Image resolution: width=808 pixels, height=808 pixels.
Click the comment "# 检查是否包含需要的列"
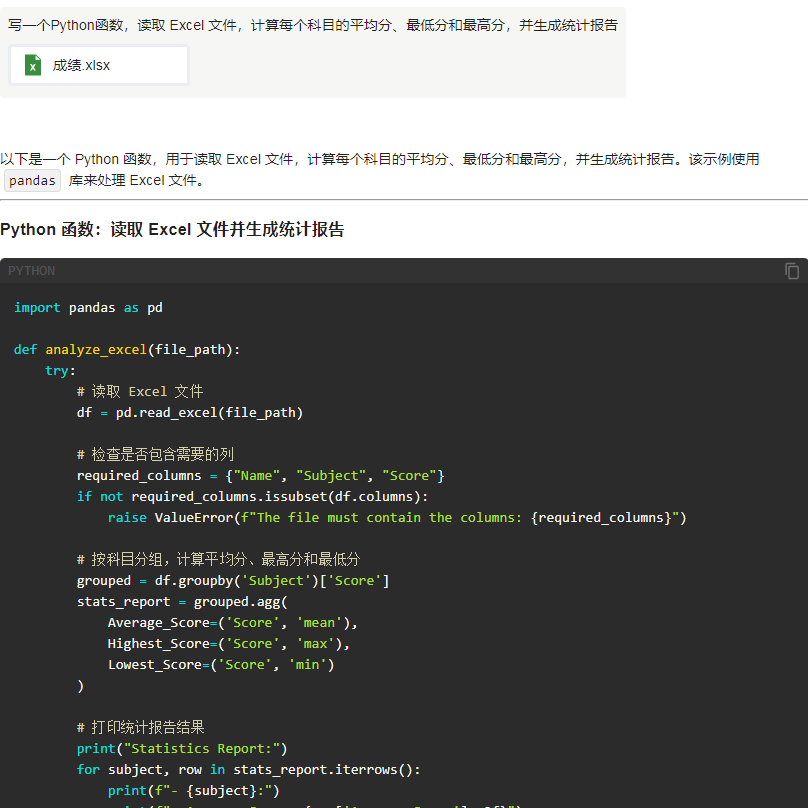click(155, 454)
